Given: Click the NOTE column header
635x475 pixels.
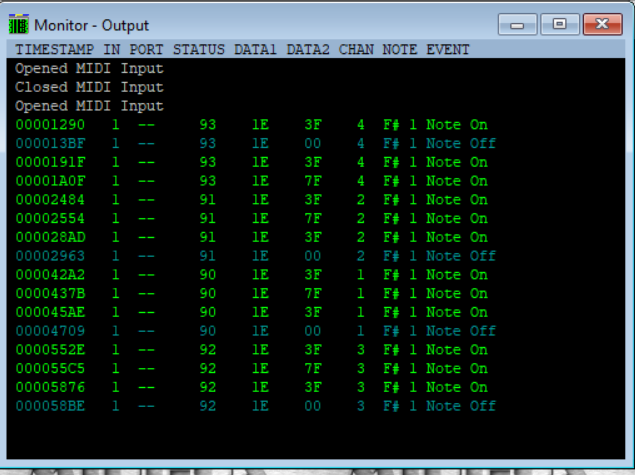Looking at the screenshot, I should pos(400,49).
